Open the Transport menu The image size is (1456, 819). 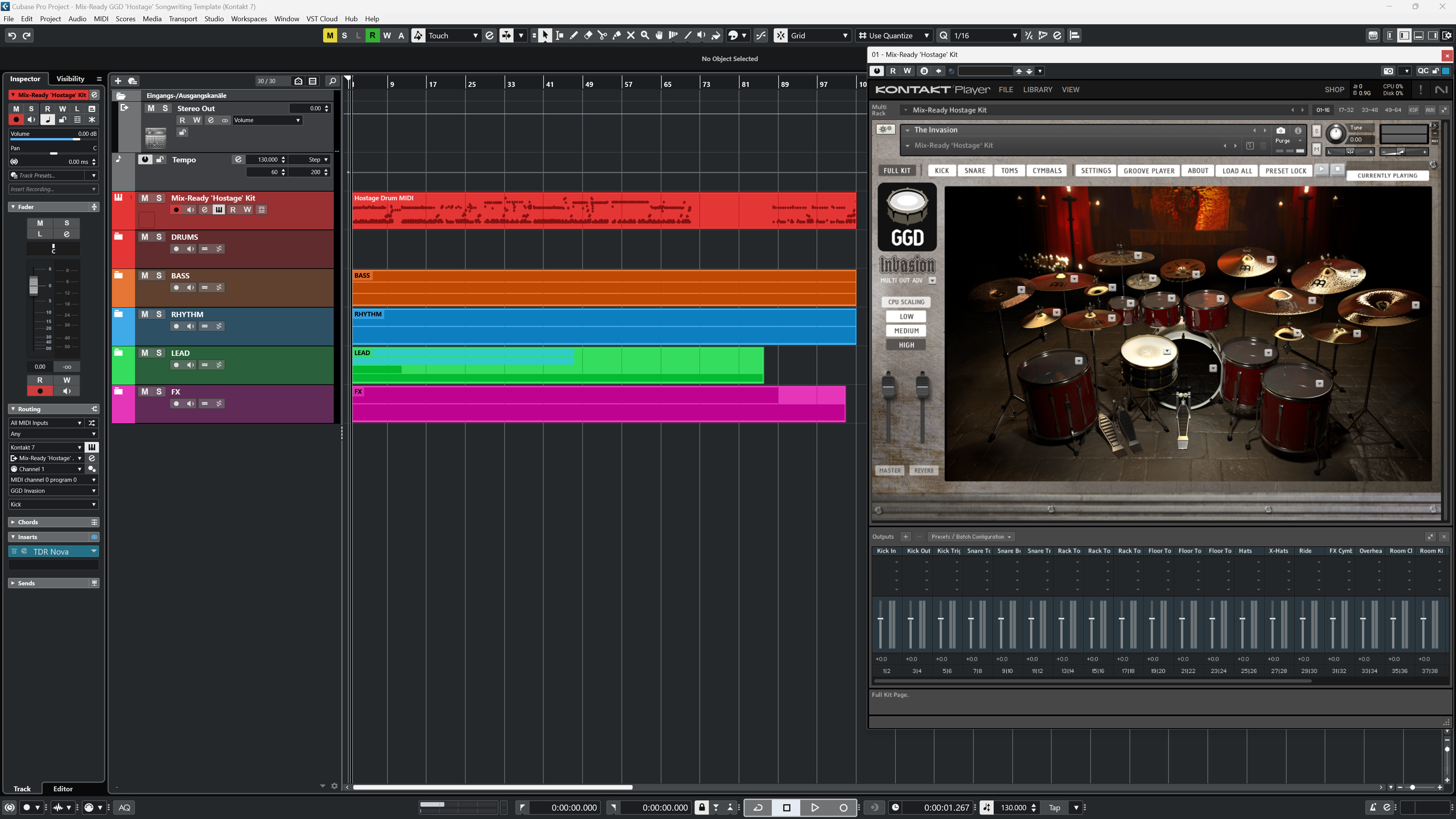(x=182, y=19)
